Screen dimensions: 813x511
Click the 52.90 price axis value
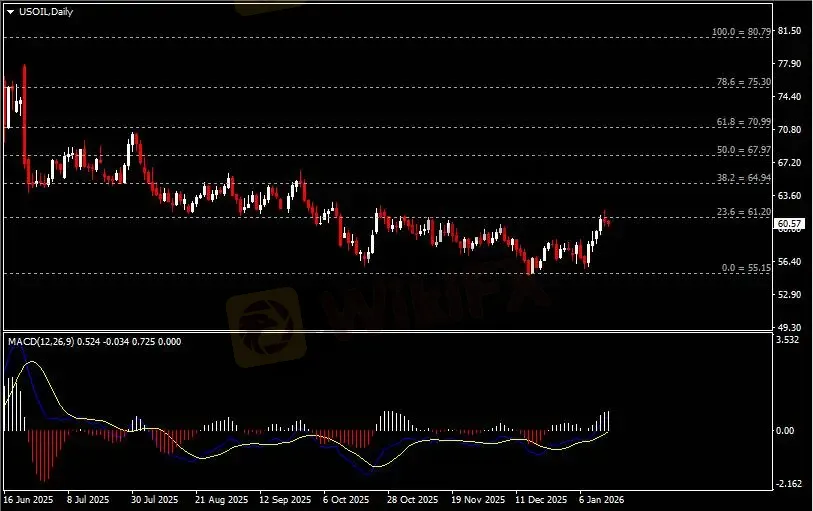coord(790,294)
